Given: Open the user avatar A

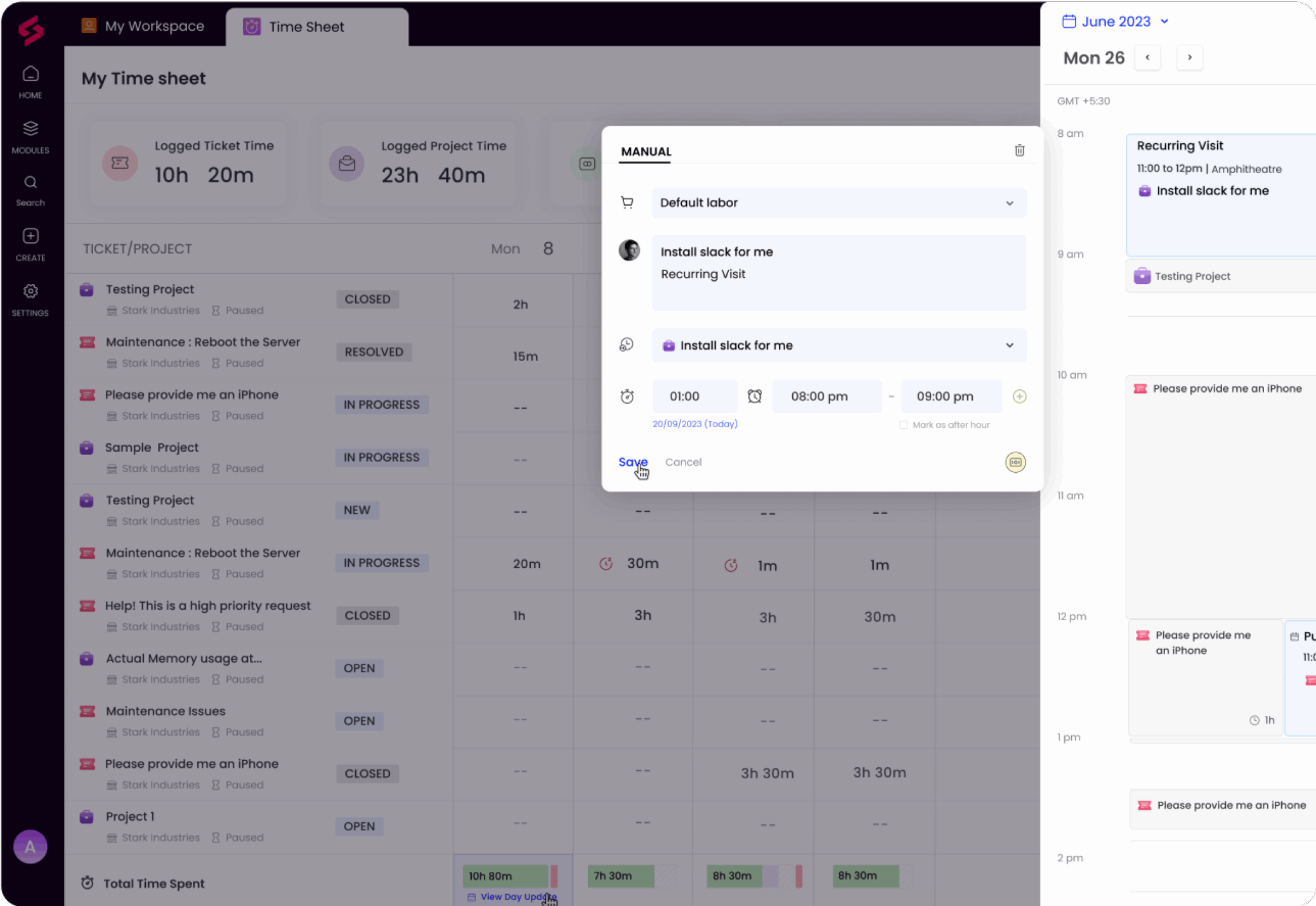Looking at the screenshot, I should [30, 847].
